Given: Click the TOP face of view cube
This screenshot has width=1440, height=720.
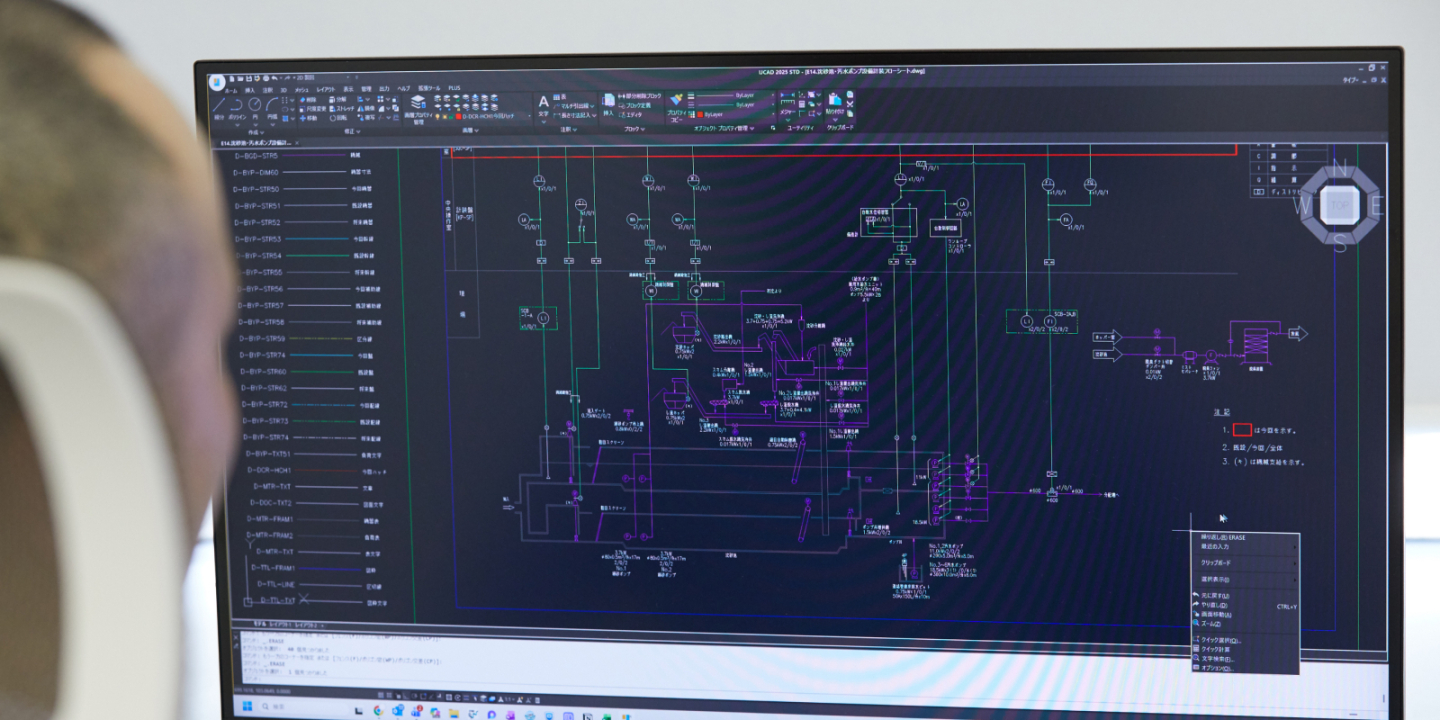Looking at the screenshot, I should (1338, 204).
